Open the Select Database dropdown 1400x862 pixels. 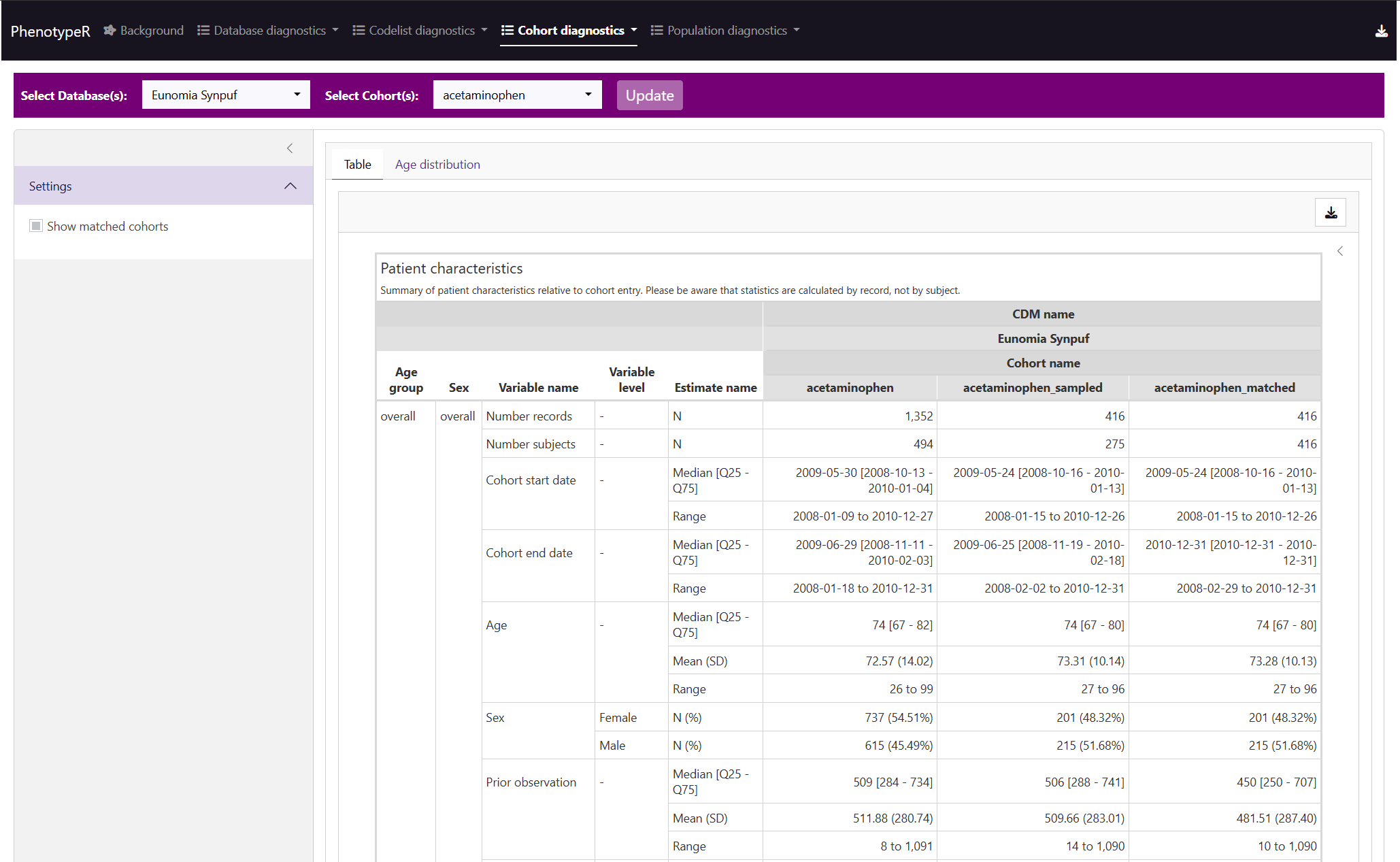click(x=225, y=95)
